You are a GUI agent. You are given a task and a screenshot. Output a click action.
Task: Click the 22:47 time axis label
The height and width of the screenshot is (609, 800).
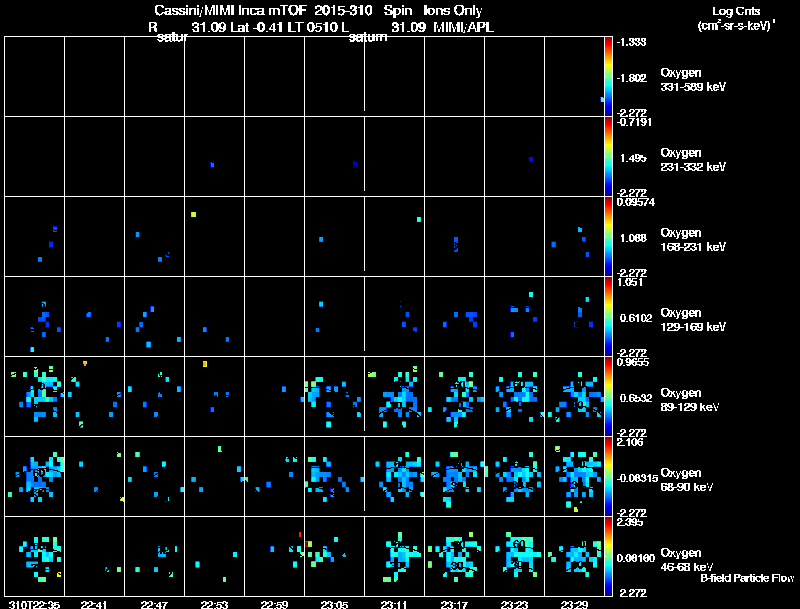pos(154,604)
